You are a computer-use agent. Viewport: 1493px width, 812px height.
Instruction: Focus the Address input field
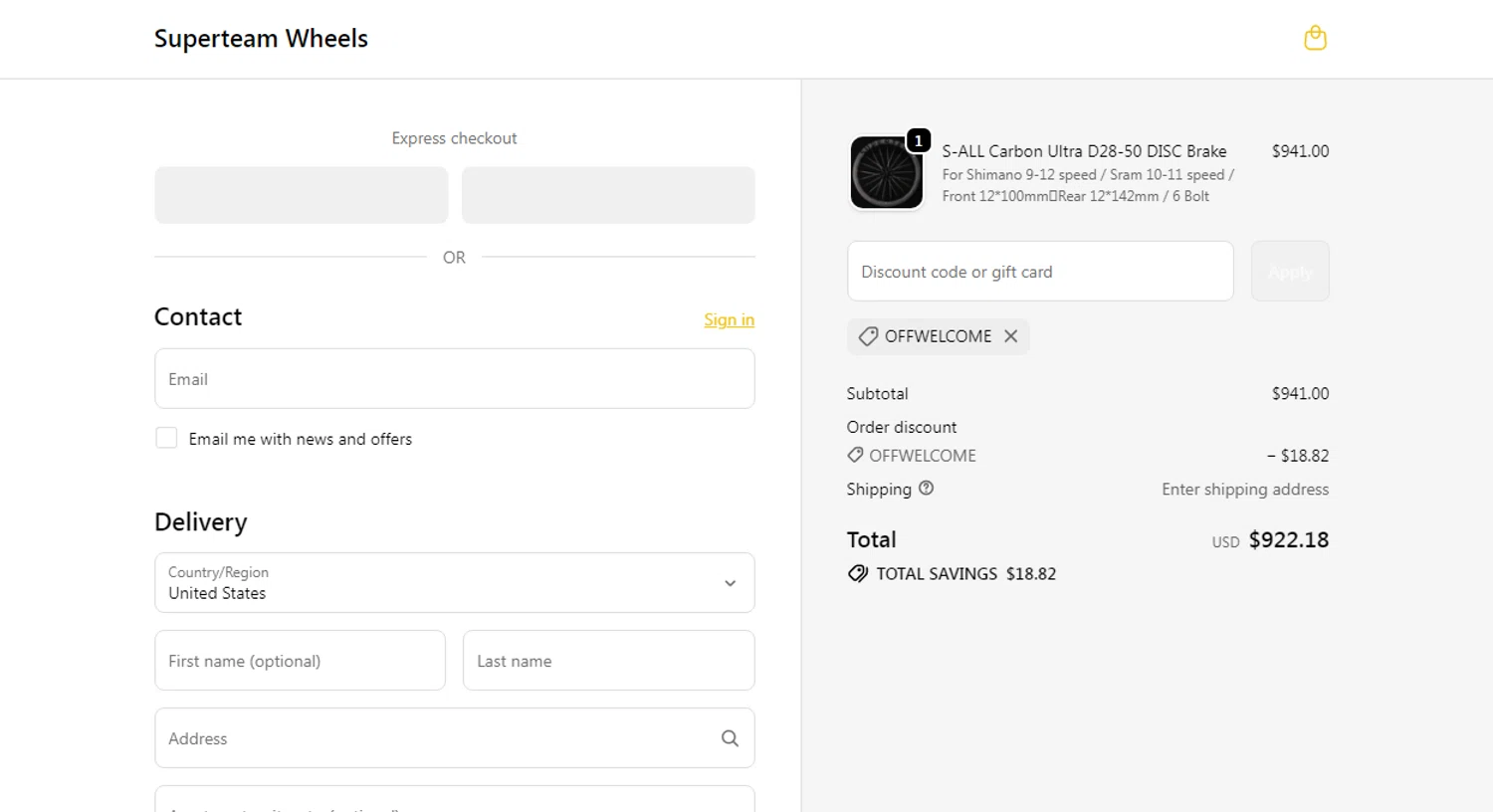point(455,738)
